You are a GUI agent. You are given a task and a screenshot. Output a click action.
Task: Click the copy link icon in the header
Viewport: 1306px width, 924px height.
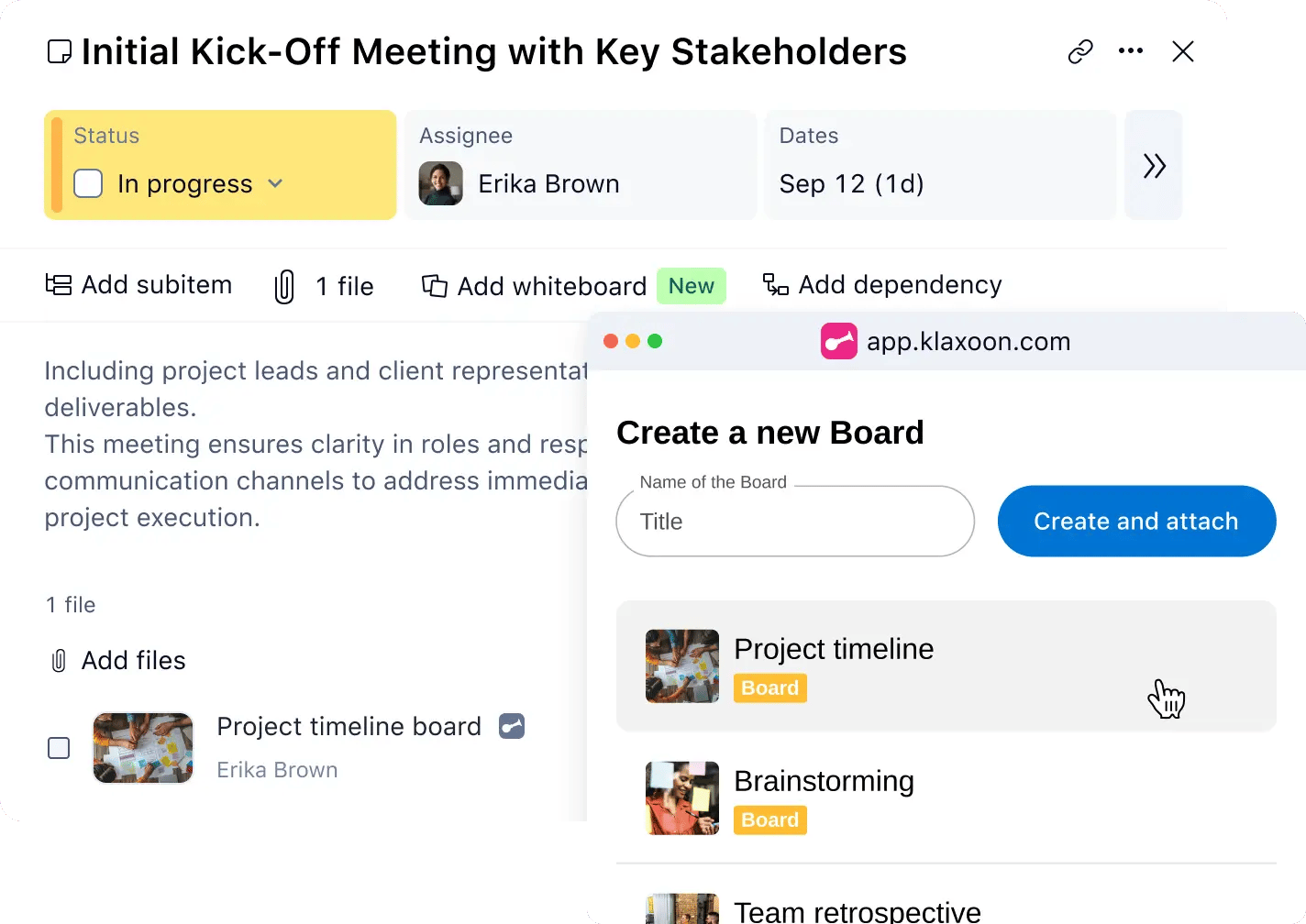coord(1080,51)
